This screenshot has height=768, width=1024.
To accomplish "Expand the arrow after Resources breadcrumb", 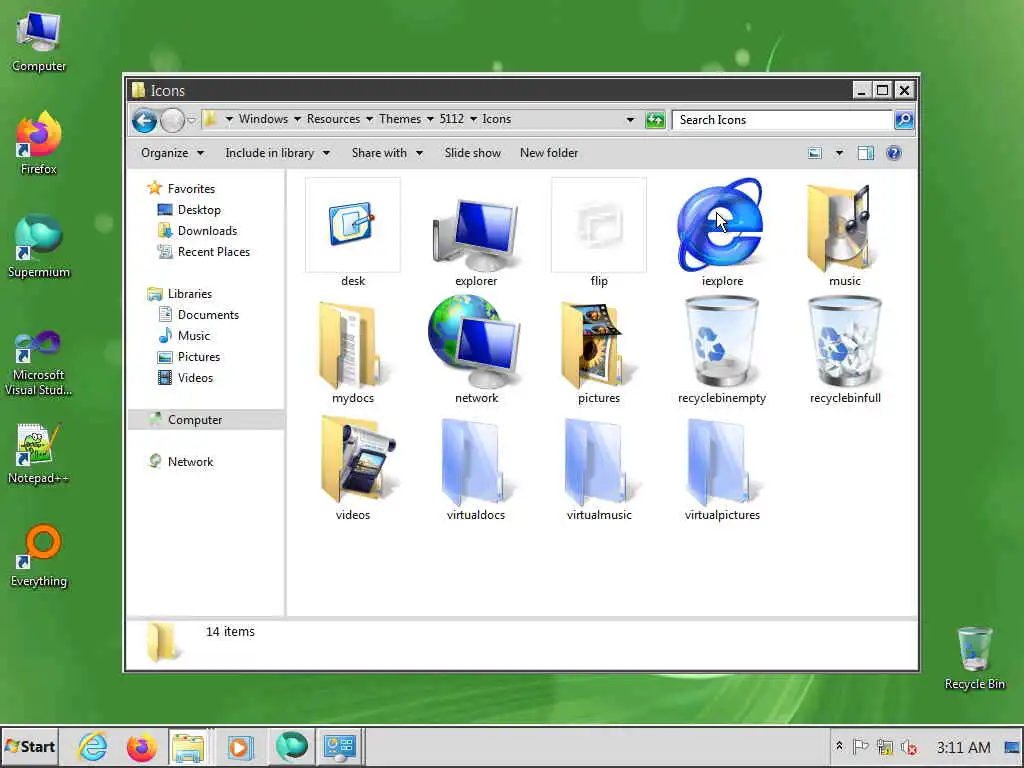I will coord(370,120).
